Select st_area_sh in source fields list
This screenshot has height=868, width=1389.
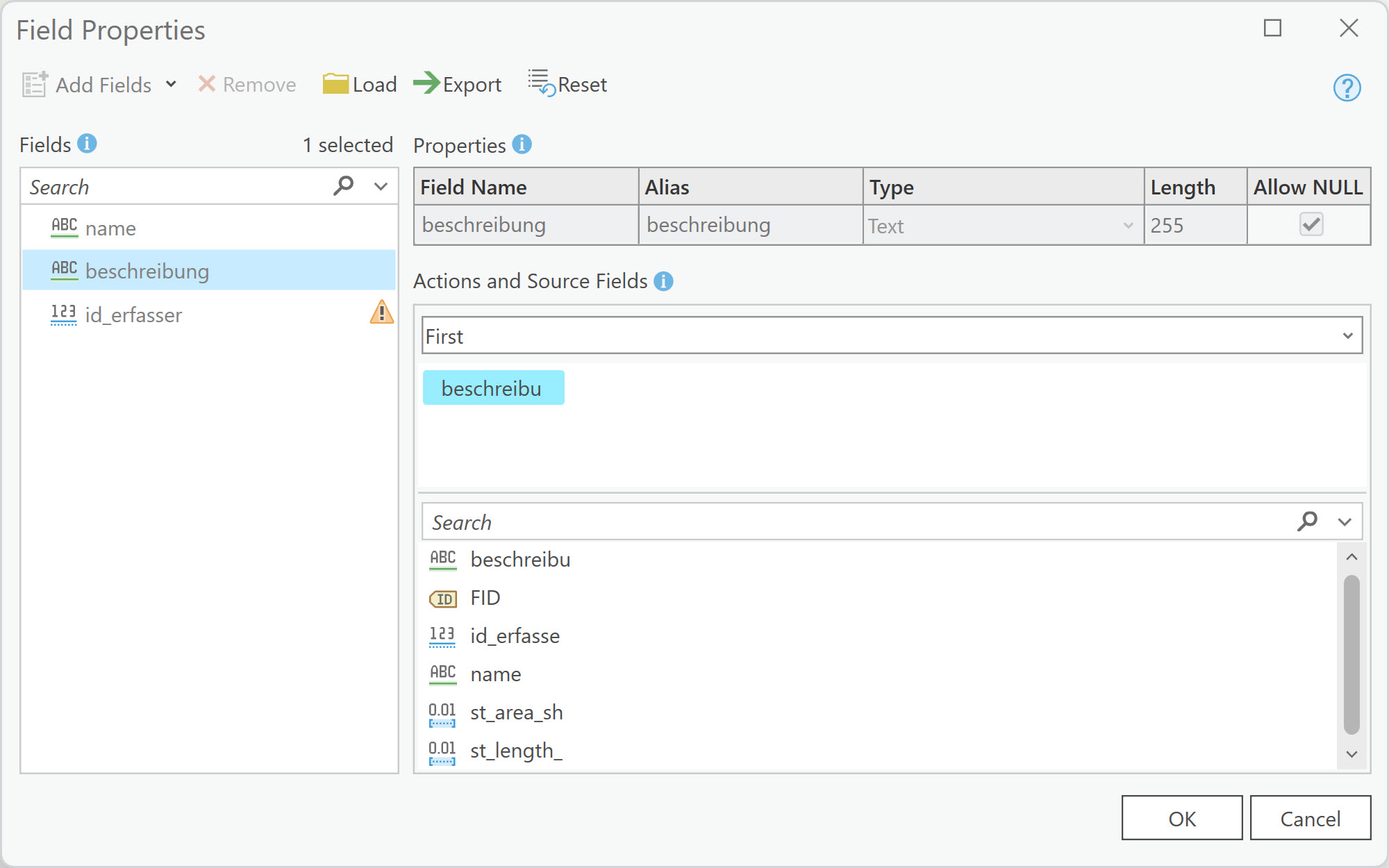[x=516, y=712]
